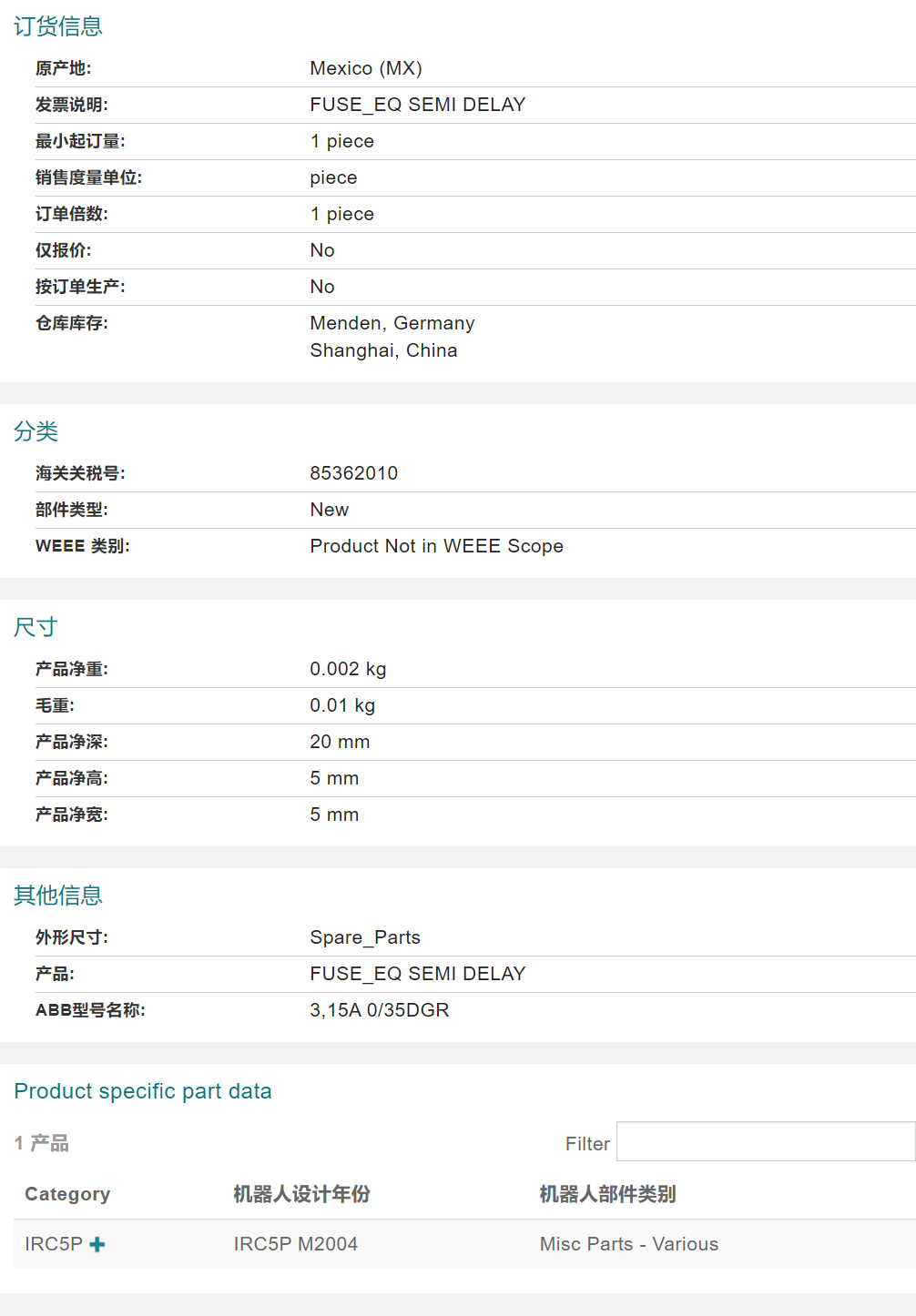Select the IRC5P M2004 cell
The width and height of the screenshot is (916, 1316).
coord(295,1244)
